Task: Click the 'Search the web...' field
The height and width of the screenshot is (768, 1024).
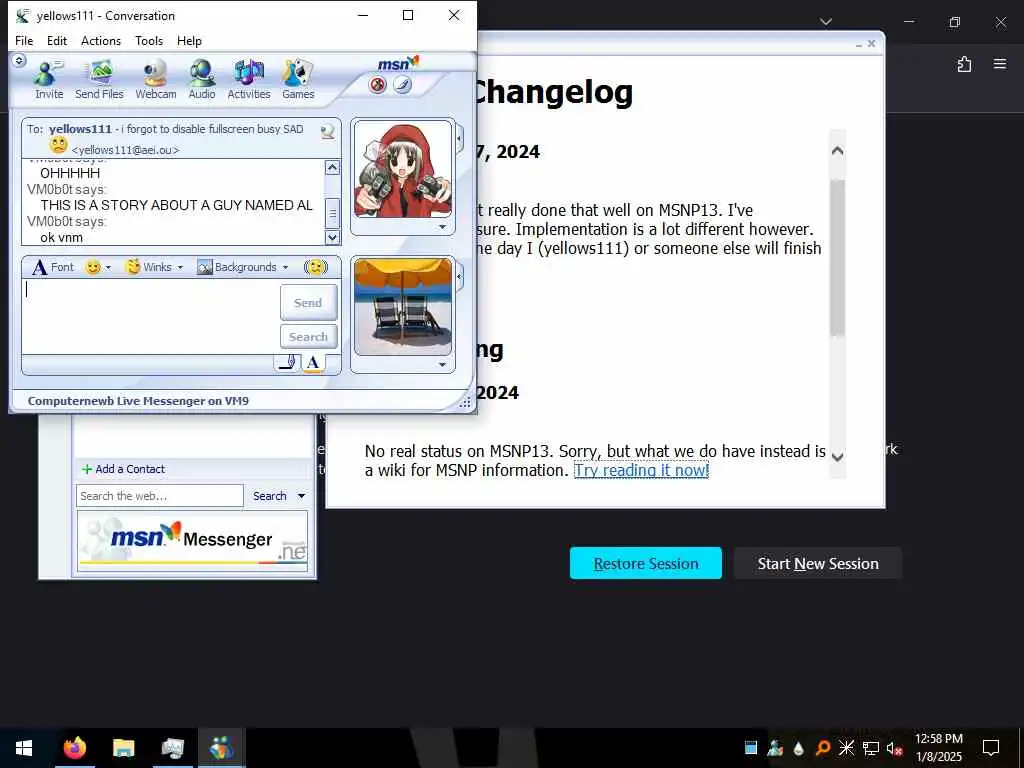Action: (160, 496)
